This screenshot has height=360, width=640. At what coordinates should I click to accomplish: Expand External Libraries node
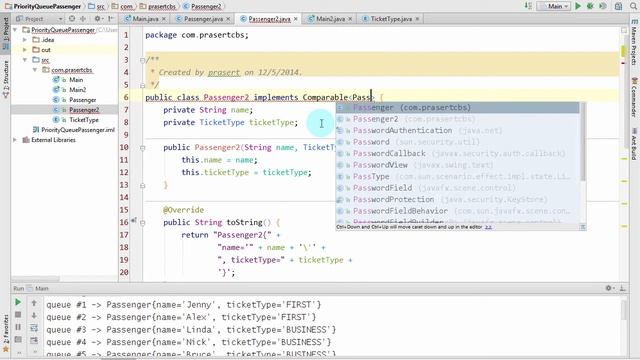(x=16, y=140)
